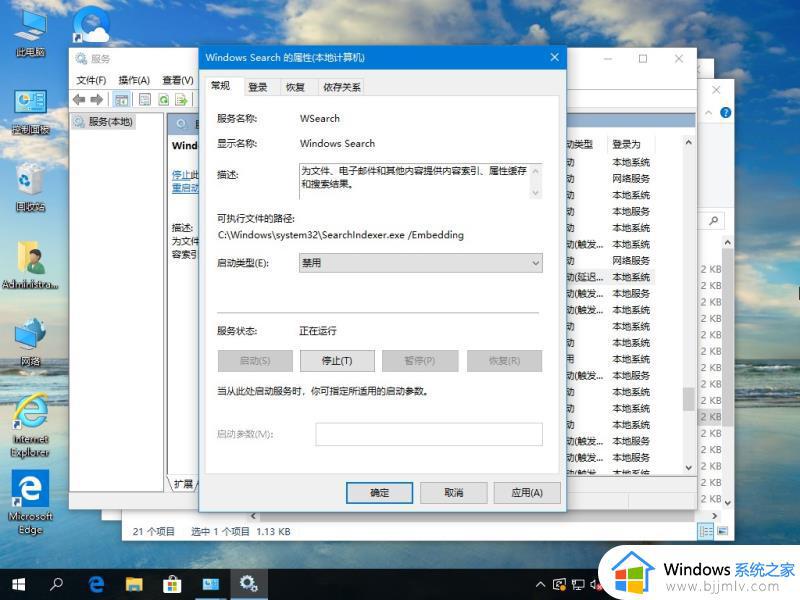Open the Action (操作) menu in Services
Image resolution: width=800 pixels, height=600 pixels.
point(134,80)
